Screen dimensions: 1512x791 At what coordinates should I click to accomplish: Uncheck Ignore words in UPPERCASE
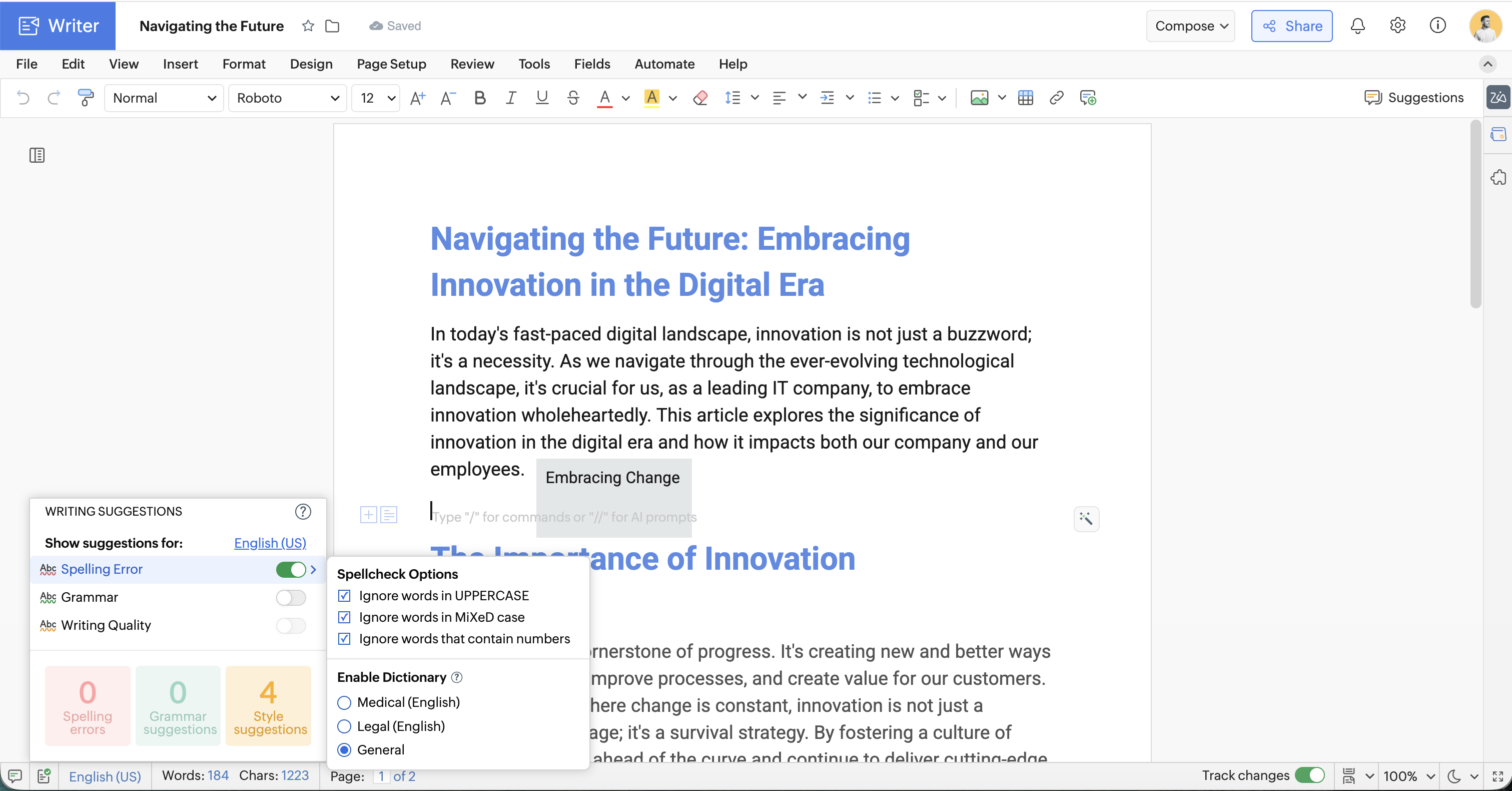(345, 595)
